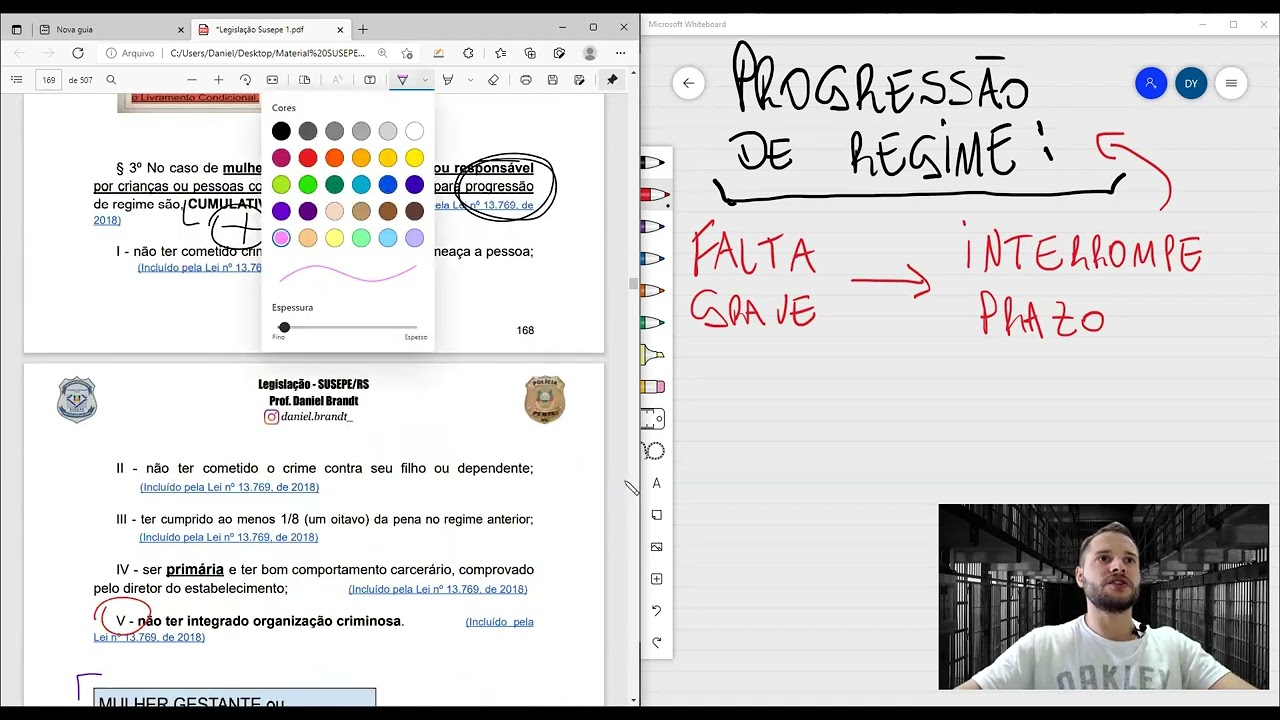Open Lei 13.769 link under item II
This screenshot has width=1280, height=720.
coord(229,487)
